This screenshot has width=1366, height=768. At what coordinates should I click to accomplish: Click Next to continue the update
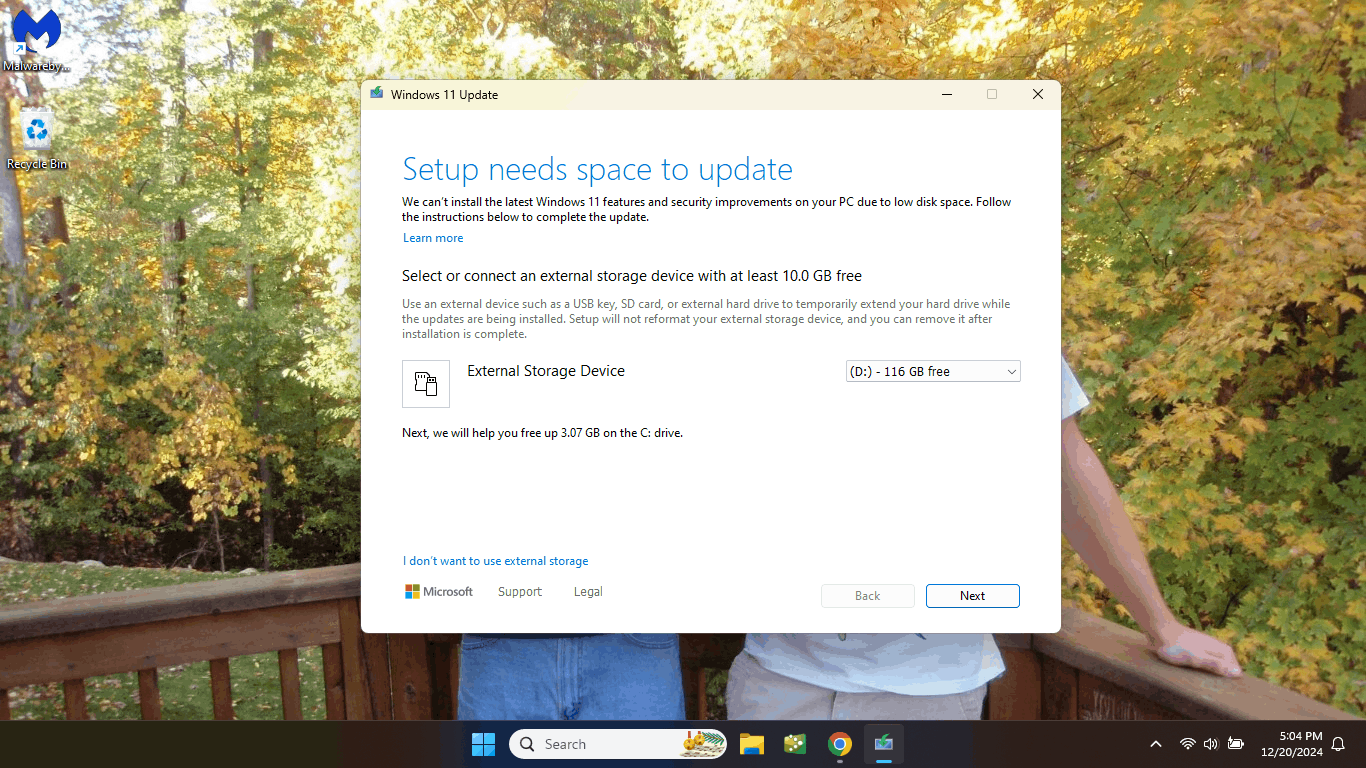[972, 595]
